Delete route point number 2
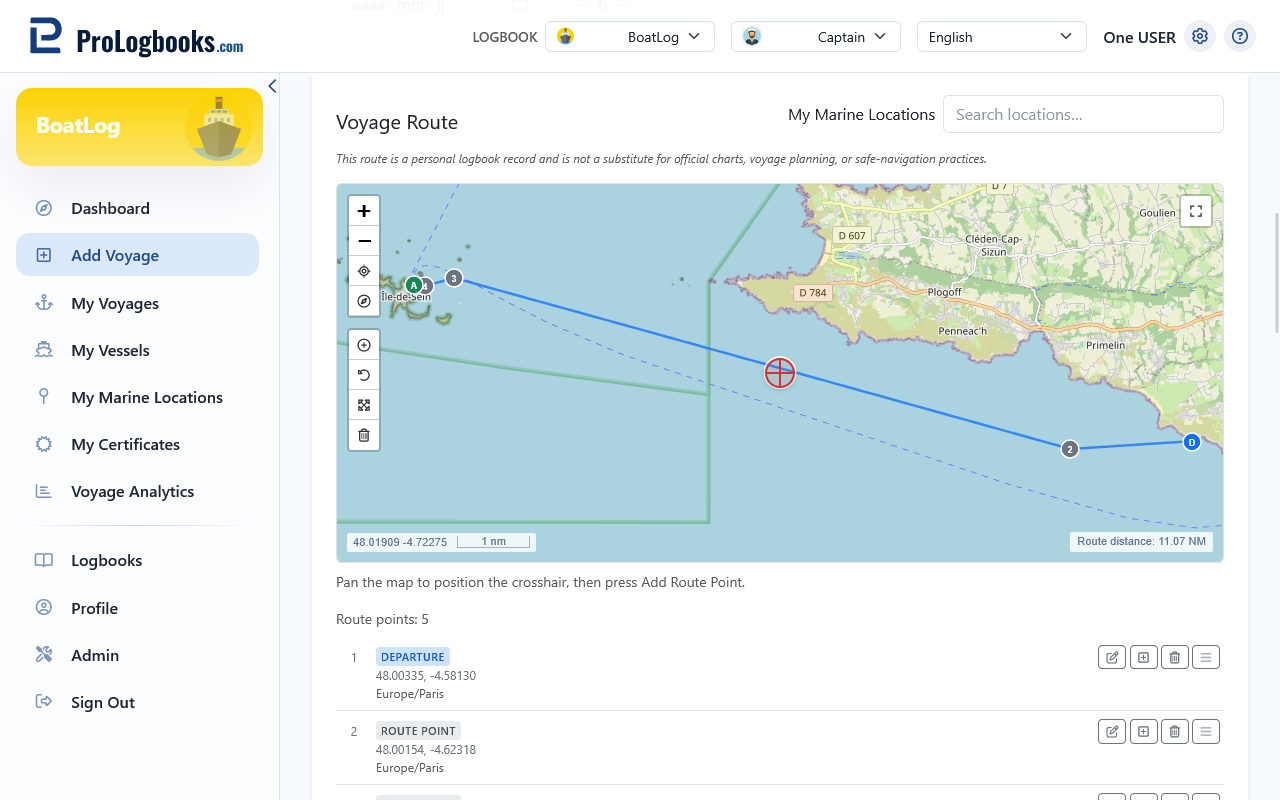 point(1175,731)
